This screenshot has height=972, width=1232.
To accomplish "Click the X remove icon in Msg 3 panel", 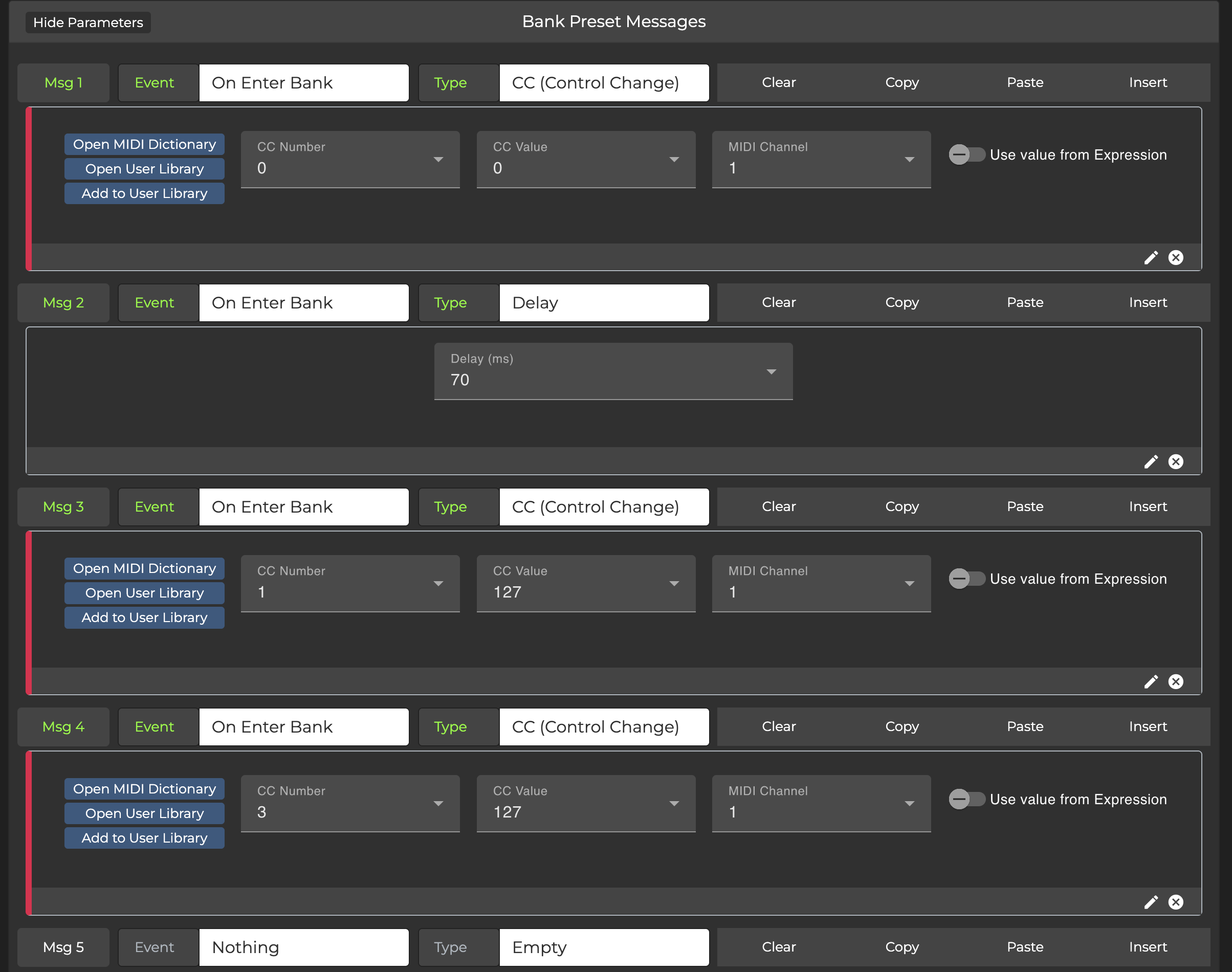I will click(1176, 682).
